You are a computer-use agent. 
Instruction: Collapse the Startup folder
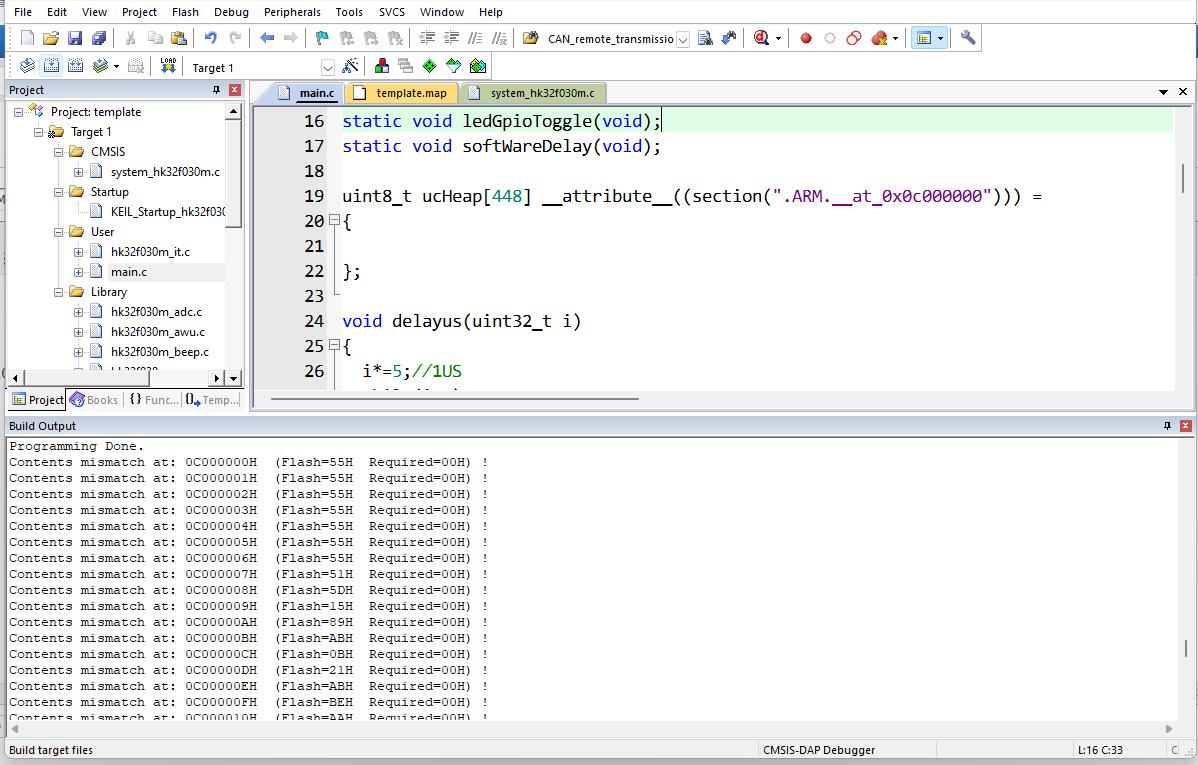pyautogui.click(x=58, y=192)
